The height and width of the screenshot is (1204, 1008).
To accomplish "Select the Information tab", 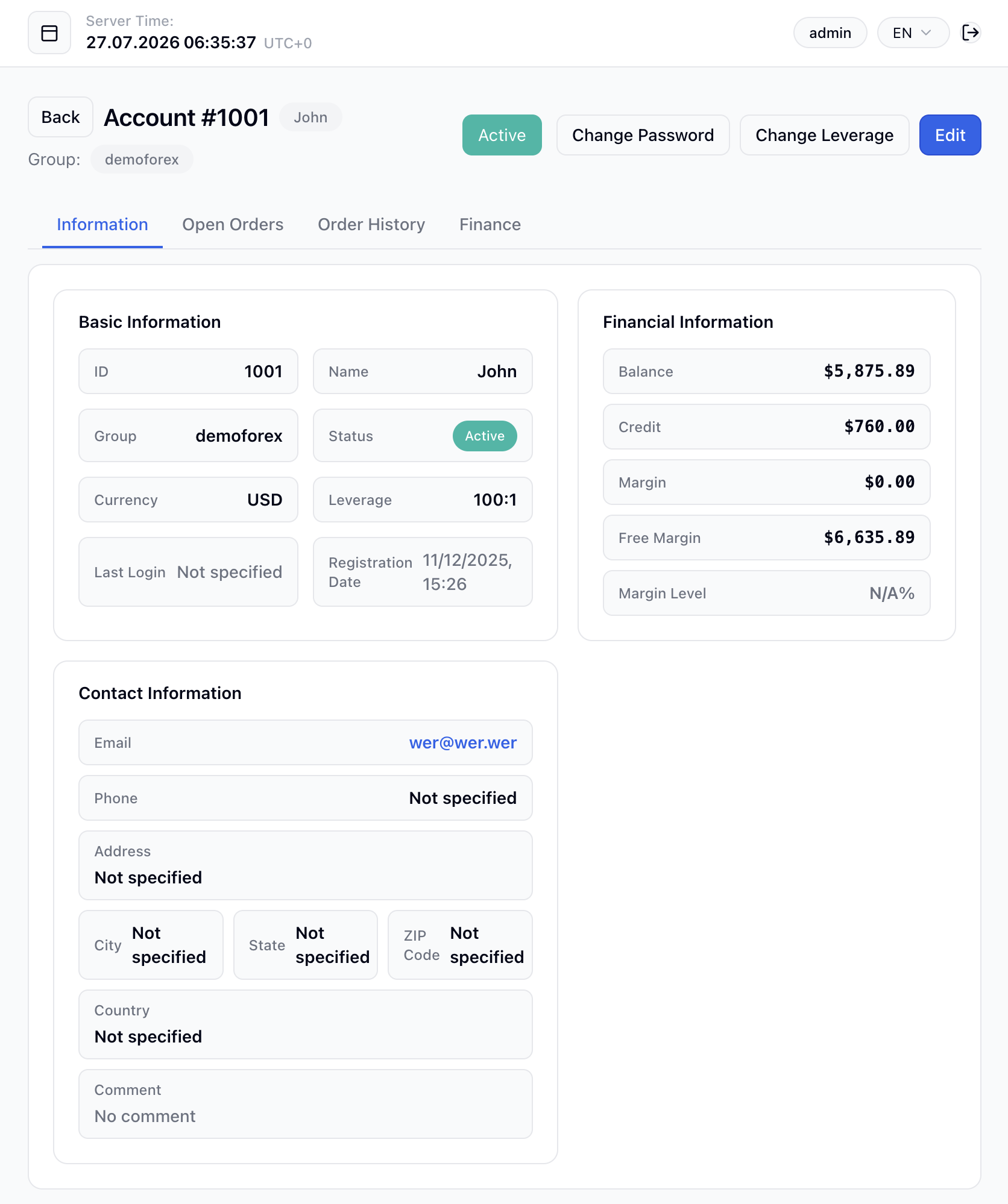I will coord(102,225).
